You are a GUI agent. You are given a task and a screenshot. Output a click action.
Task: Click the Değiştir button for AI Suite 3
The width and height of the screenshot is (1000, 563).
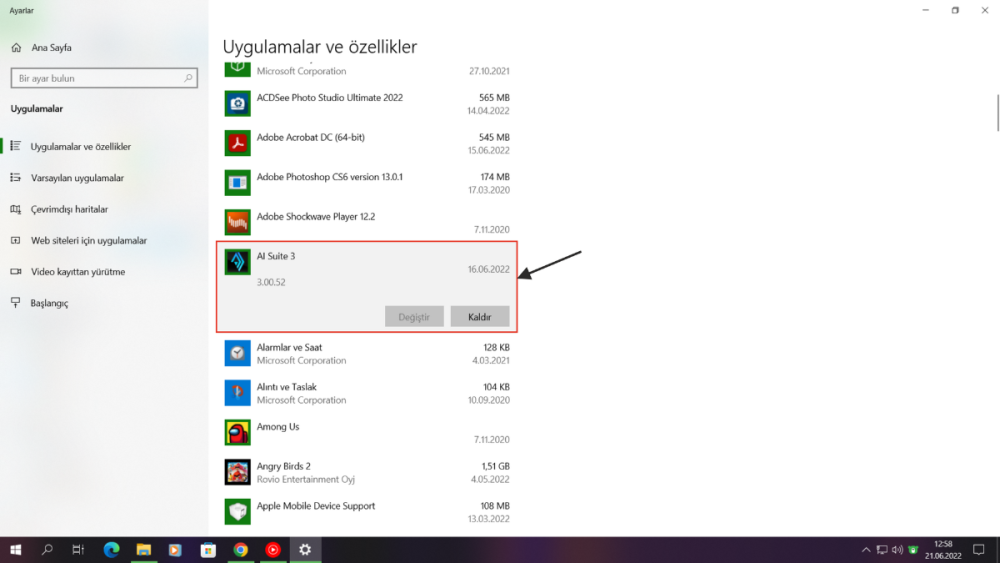(x=414, y=316)
